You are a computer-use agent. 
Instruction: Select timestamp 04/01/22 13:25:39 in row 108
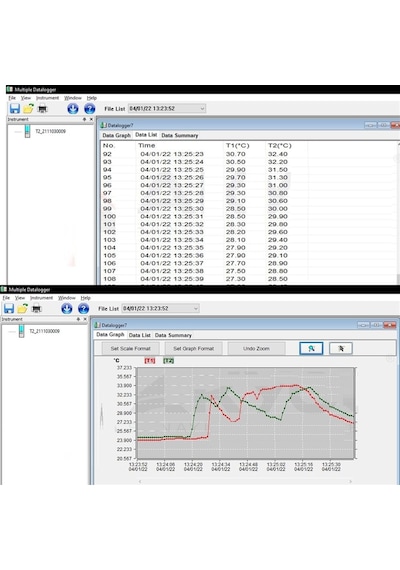[172, 279]
